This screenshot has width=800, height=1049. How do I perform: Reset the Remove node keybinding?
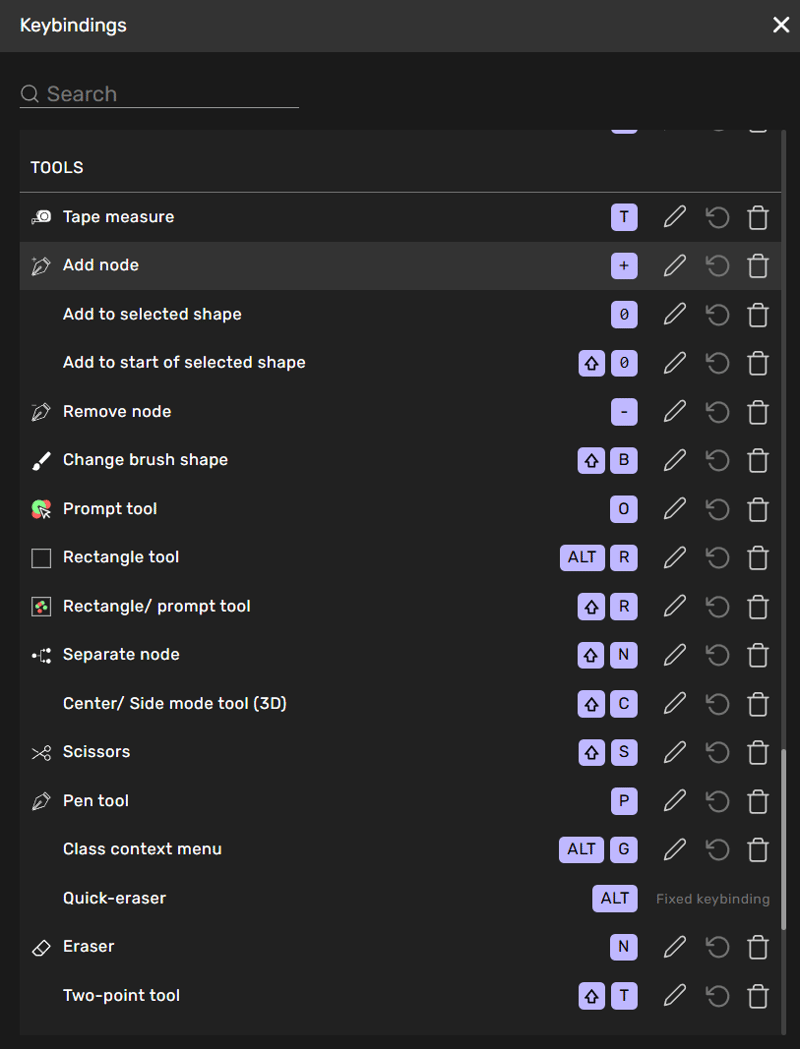pyautogui.click(x=717, y=412)
